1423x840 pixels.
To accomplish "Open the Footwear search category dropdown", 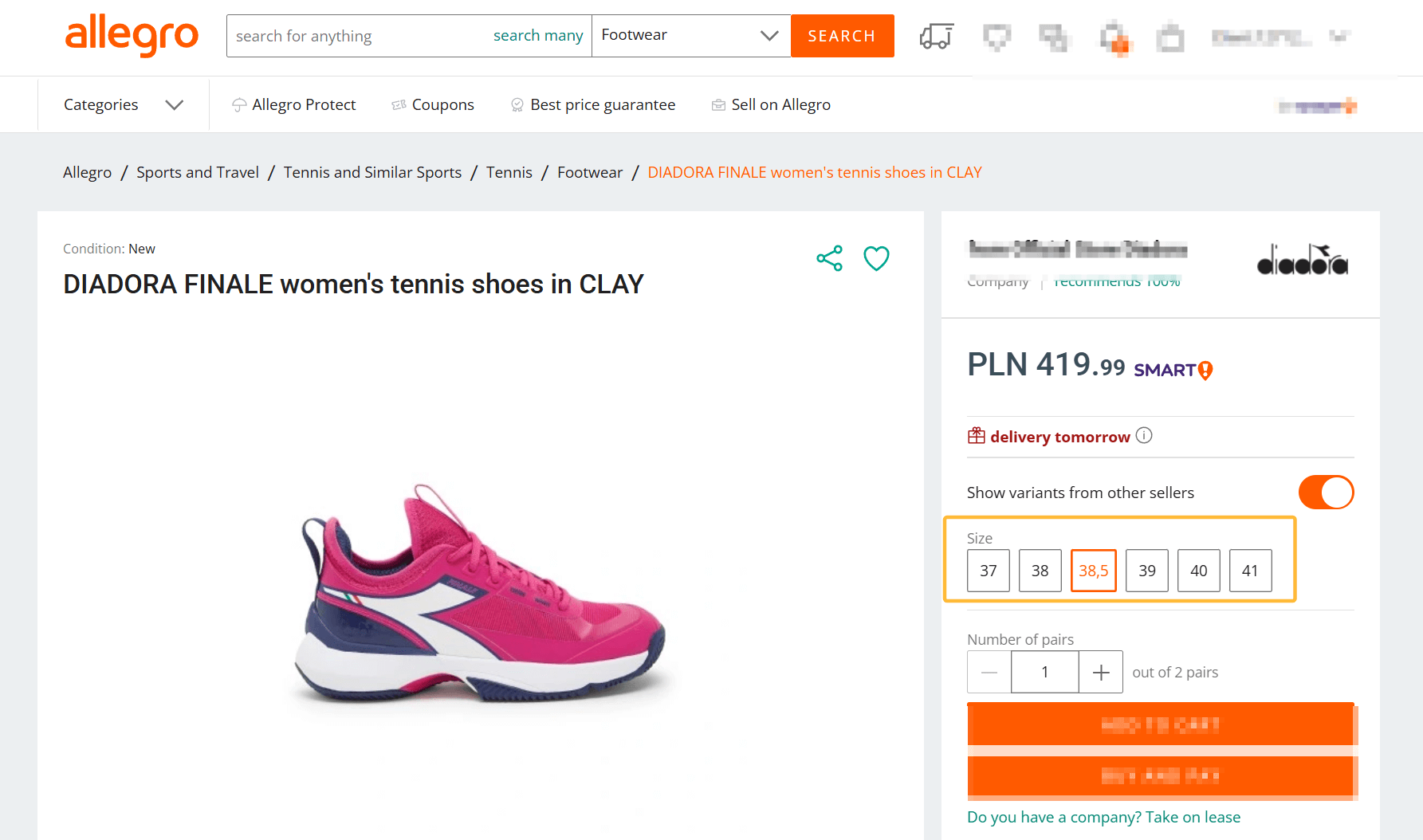I will (691, 36).
